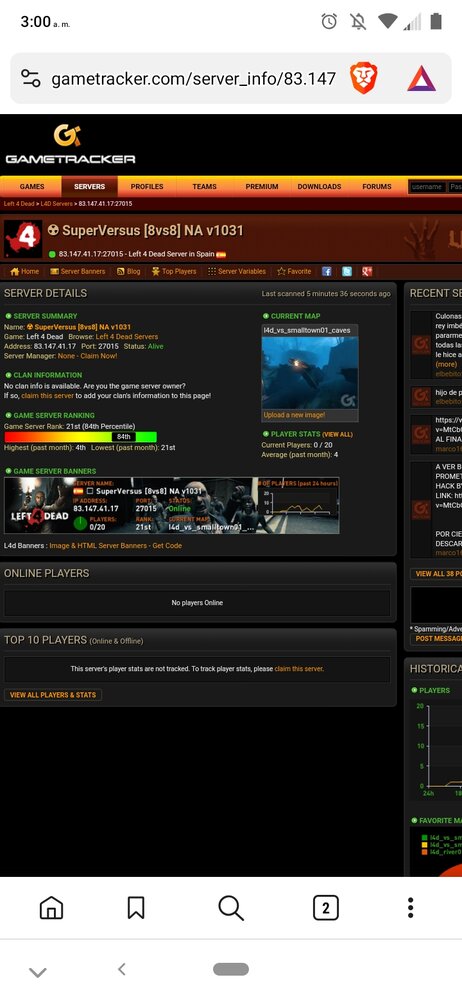Open the Blog tab
Screen dimensions: 462x1000
point(128,271)
